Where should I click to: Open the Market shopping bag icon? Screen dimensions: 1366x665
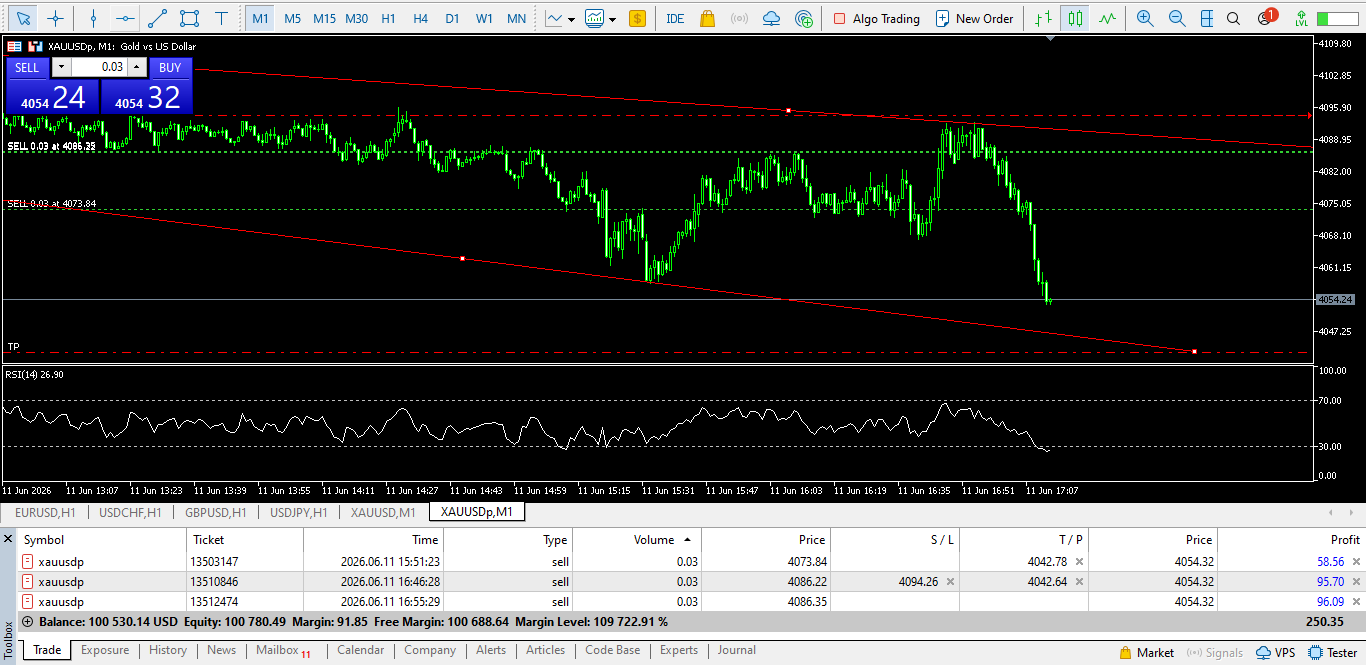click(x=707, y=18)
